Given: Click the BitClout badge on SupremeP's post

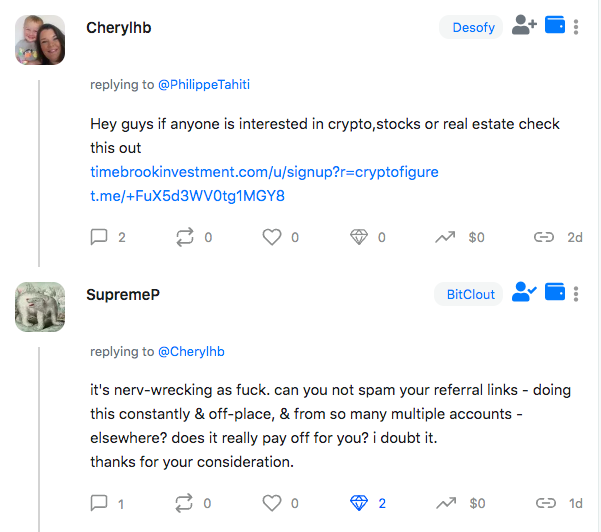Looking at the screenshot, I should click(x=470, y=294).
